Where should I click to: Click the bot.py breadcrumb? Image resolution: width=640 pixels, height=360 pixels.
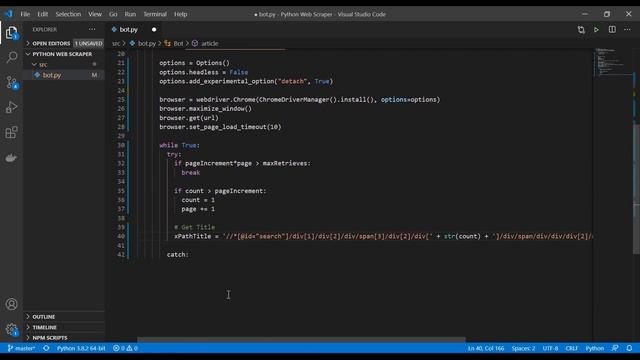[143, 43]
